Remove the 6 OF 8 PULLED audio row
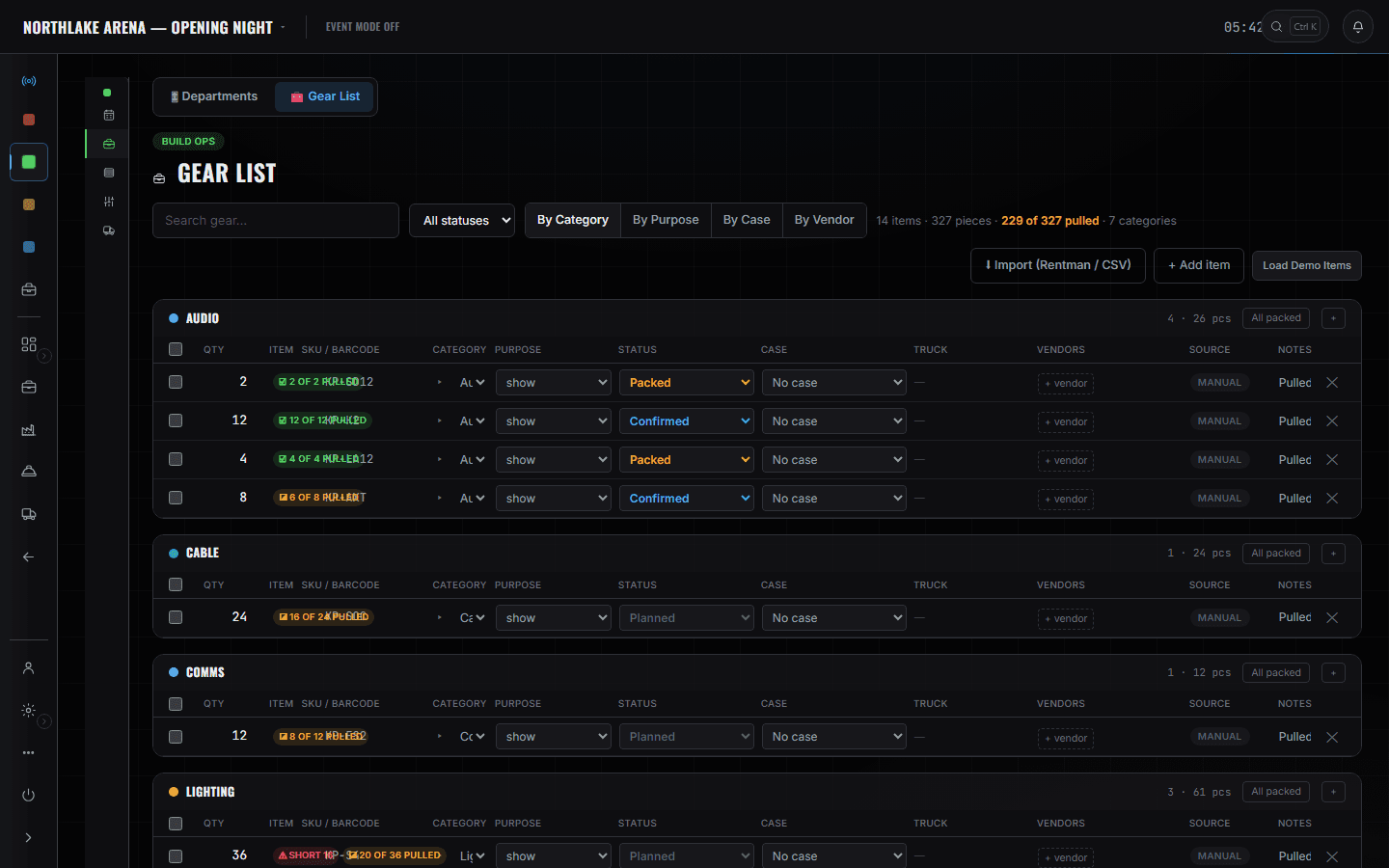 coord(1332,499)
